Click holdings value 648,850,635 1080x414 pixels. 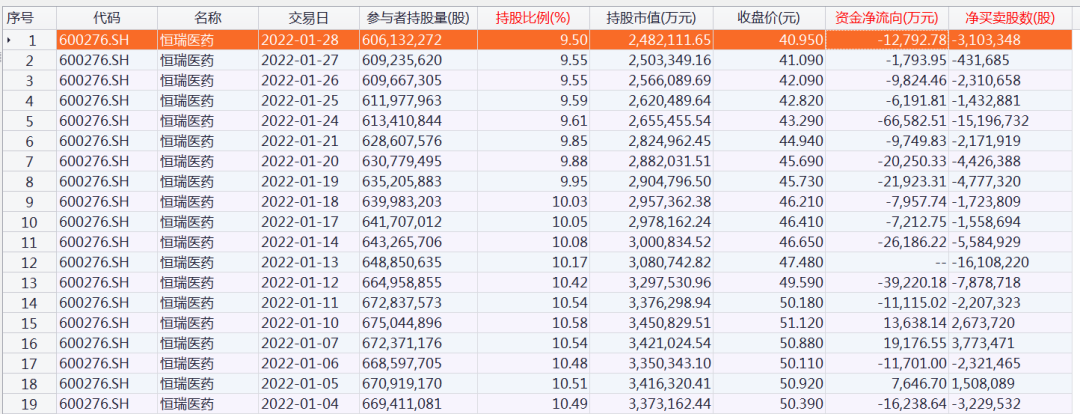(402, 262)
